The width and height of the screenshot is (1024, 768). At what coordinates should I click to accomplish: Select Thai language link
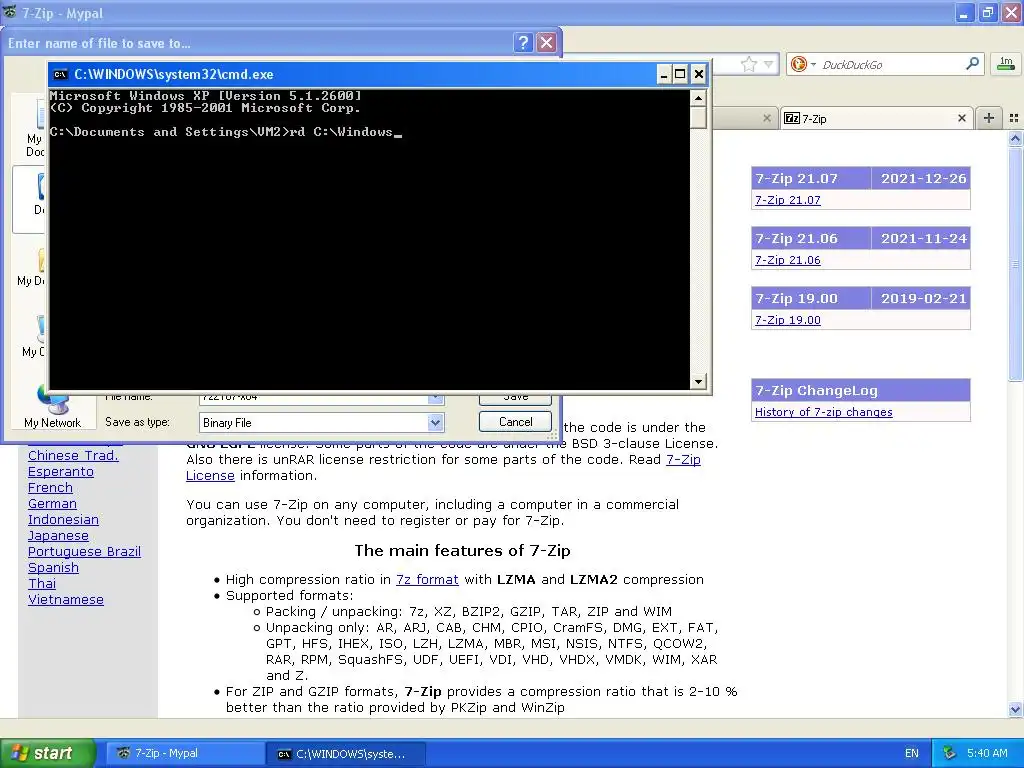pos(42,583)
